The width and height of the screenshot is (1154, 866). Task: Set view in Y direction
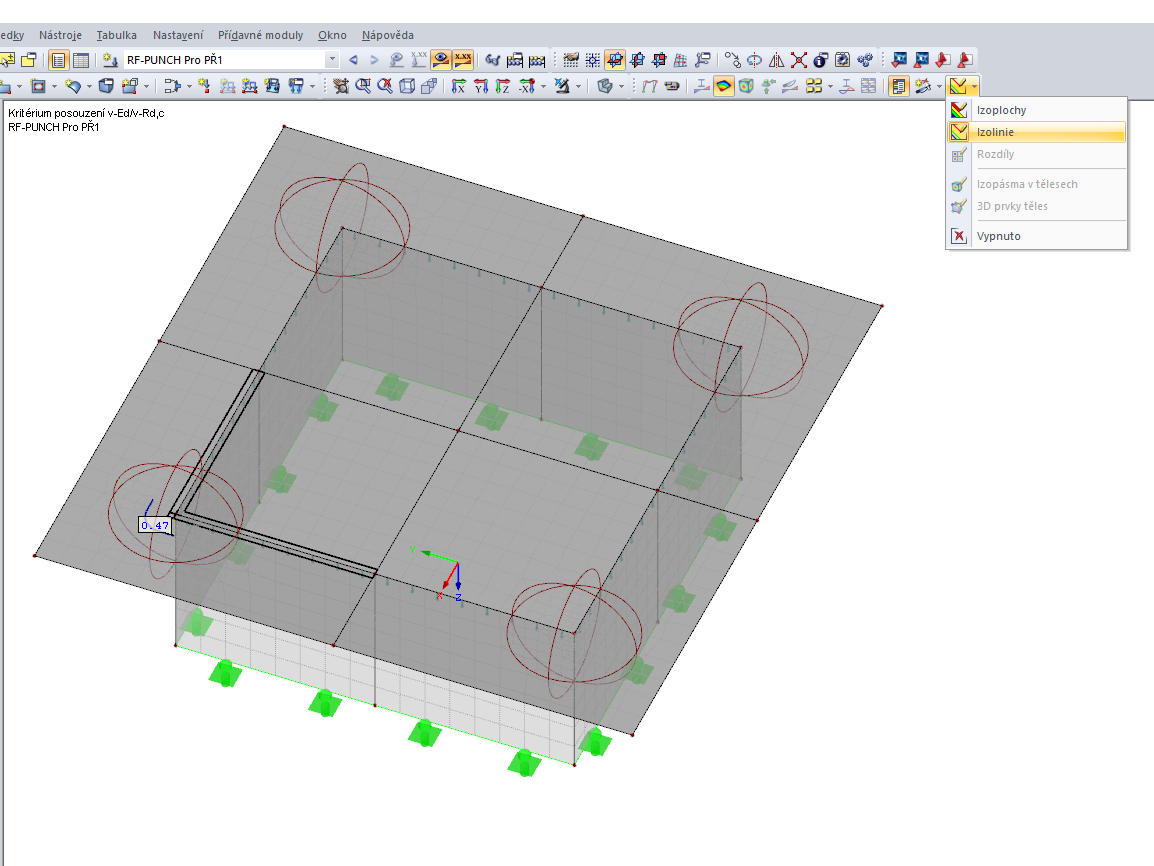pos(481,86)
